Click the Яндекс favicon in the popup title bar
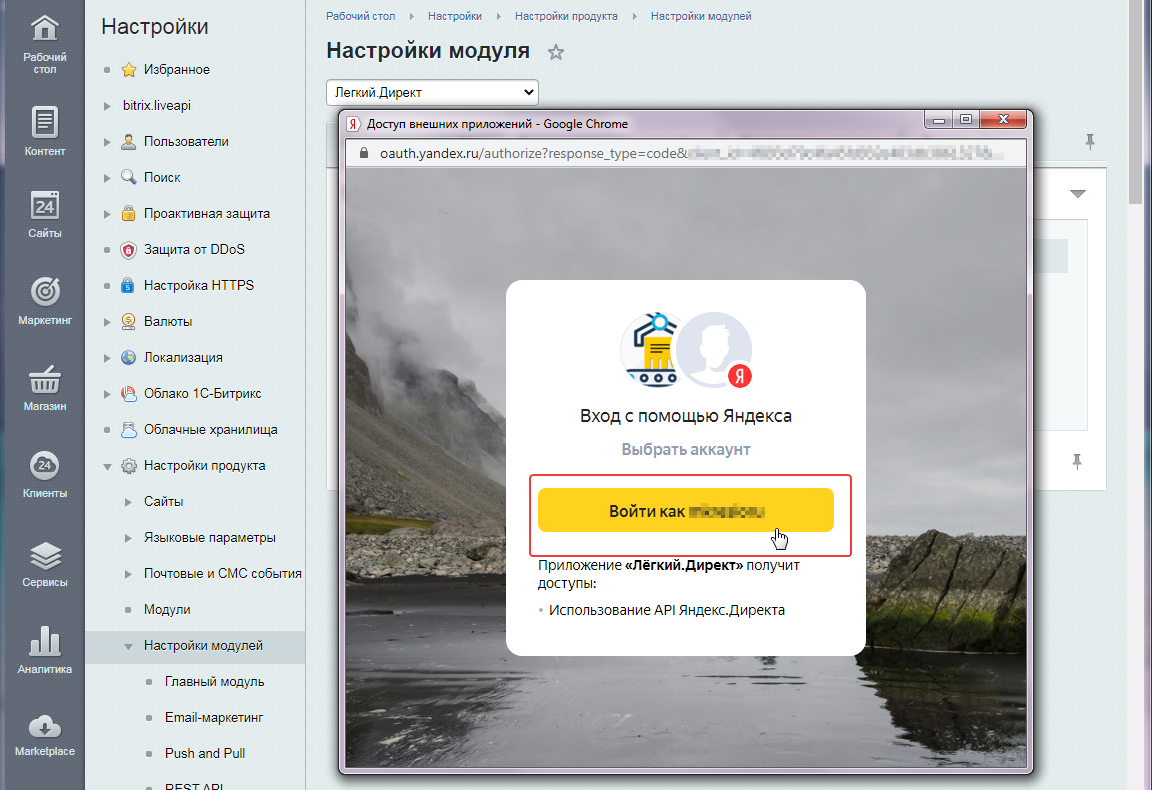Image resolution: width=1152 pixels, height=790 pixels. tap(353, 124)
